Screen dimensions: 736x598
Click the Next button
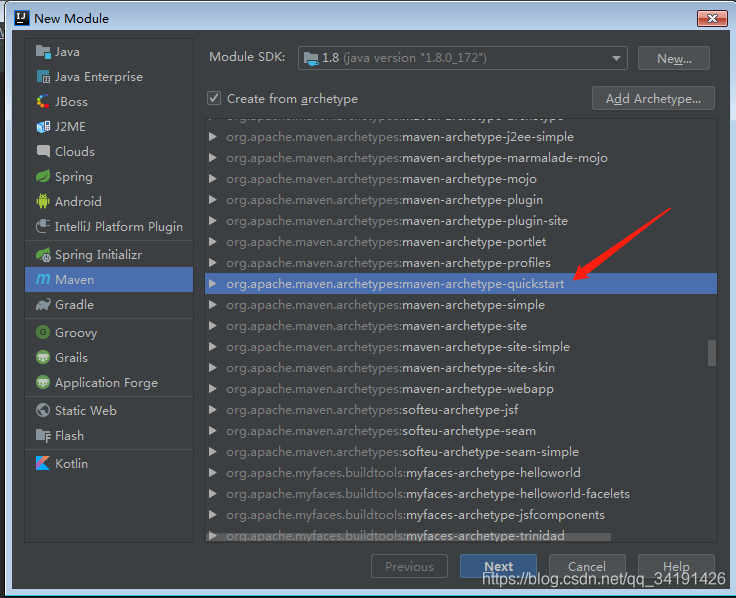point(498,566)
